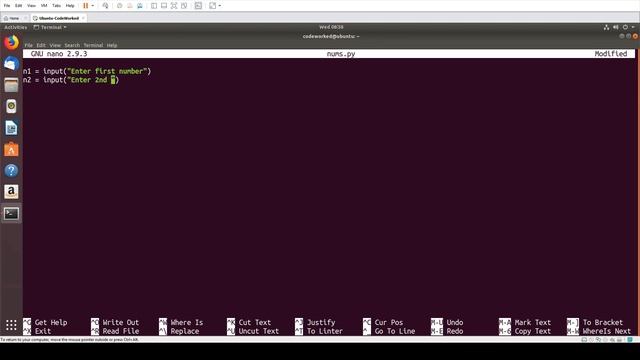640x360 pixels.
Task: Open the clock showing Wed 08:38
Action: point(331,27)
